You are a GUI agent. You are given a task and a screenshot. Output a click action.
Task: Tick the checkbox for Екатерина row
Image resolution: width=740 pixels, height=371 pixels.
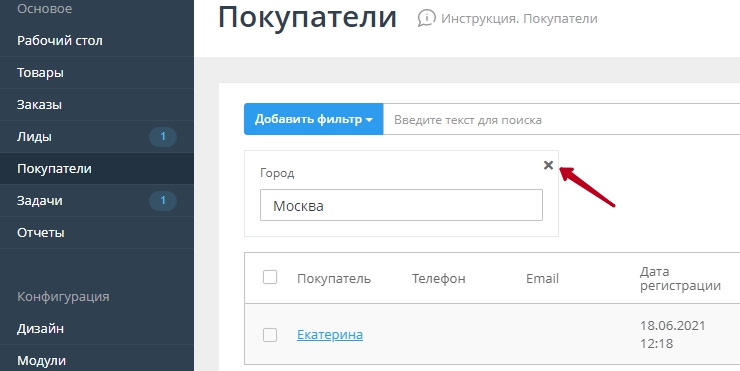[x=270, y=335]
